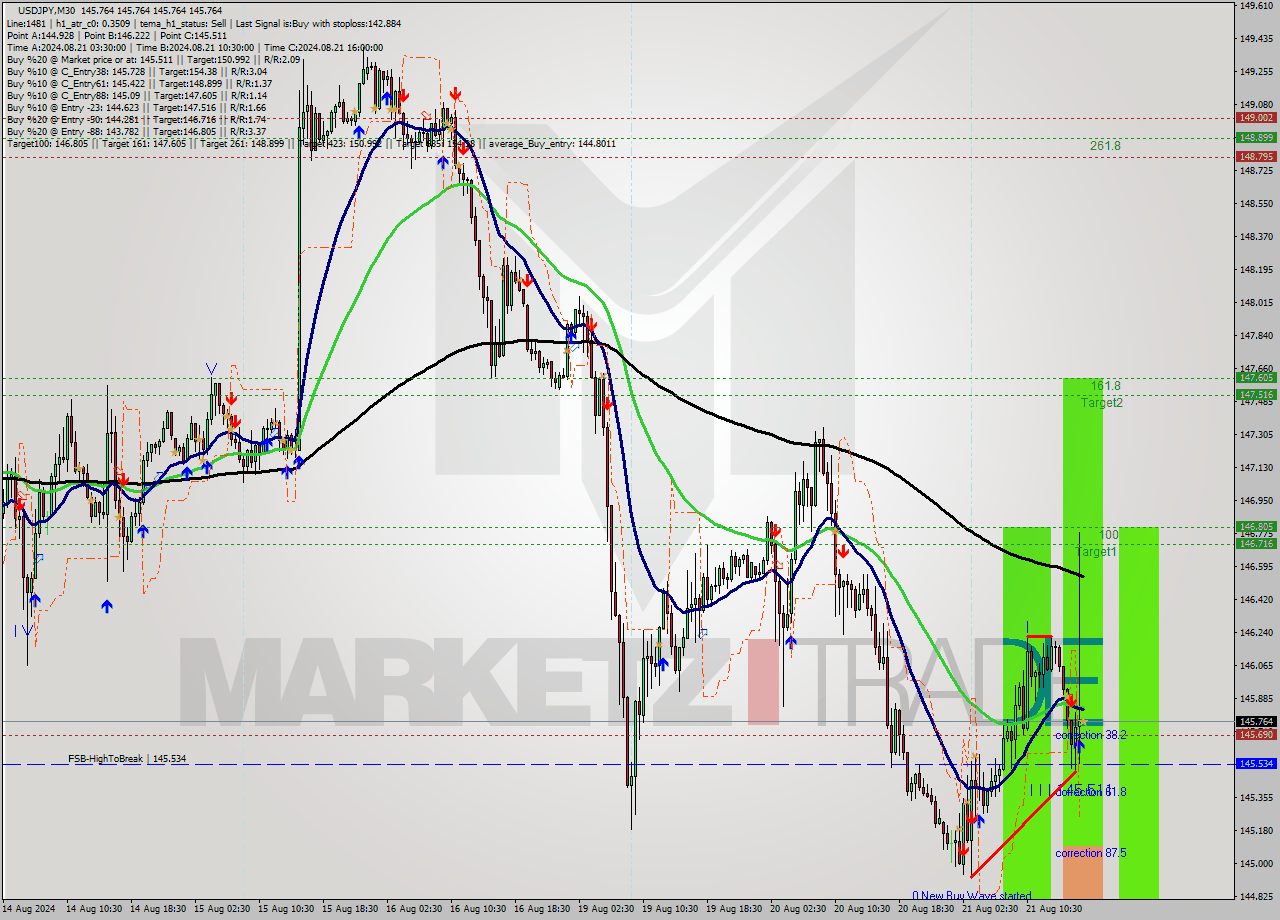The height and width of the screenshot is (920, 1280).
Task: Click the 'Target100: 146.805' summary line
Action: tap(311, 144)
